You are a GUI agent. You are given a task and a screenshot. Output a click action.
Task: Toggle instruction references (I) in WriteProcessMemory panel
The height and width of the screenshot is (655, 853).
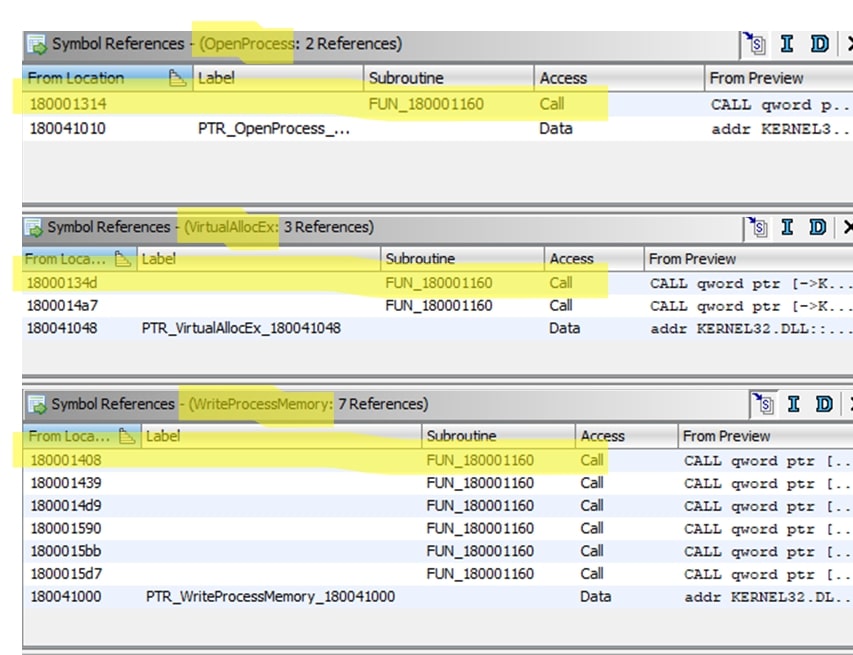(794, 404)
